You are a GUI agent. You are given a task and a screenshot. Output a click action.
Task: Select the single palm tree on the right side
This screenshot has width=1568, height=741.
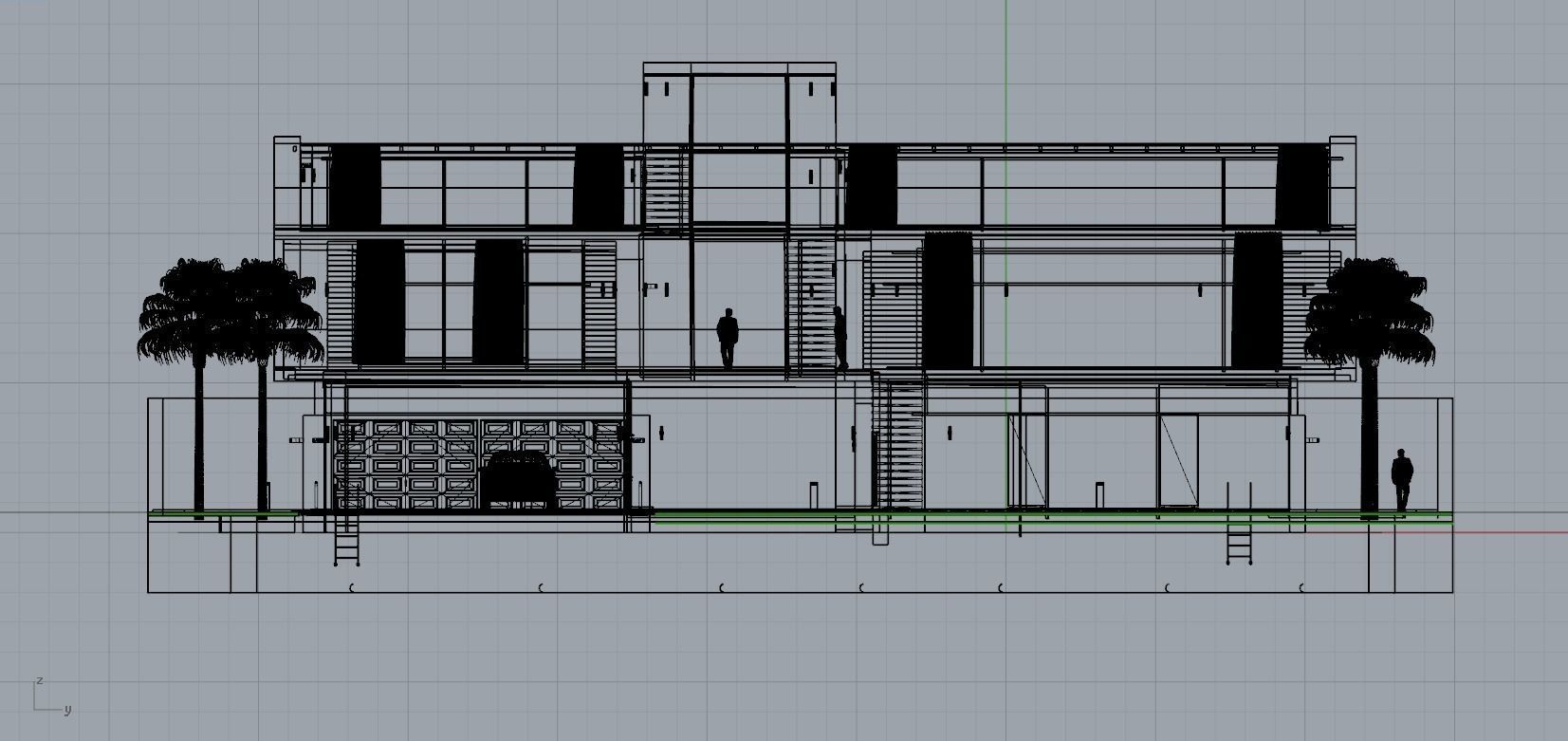tap(1371, 387)
